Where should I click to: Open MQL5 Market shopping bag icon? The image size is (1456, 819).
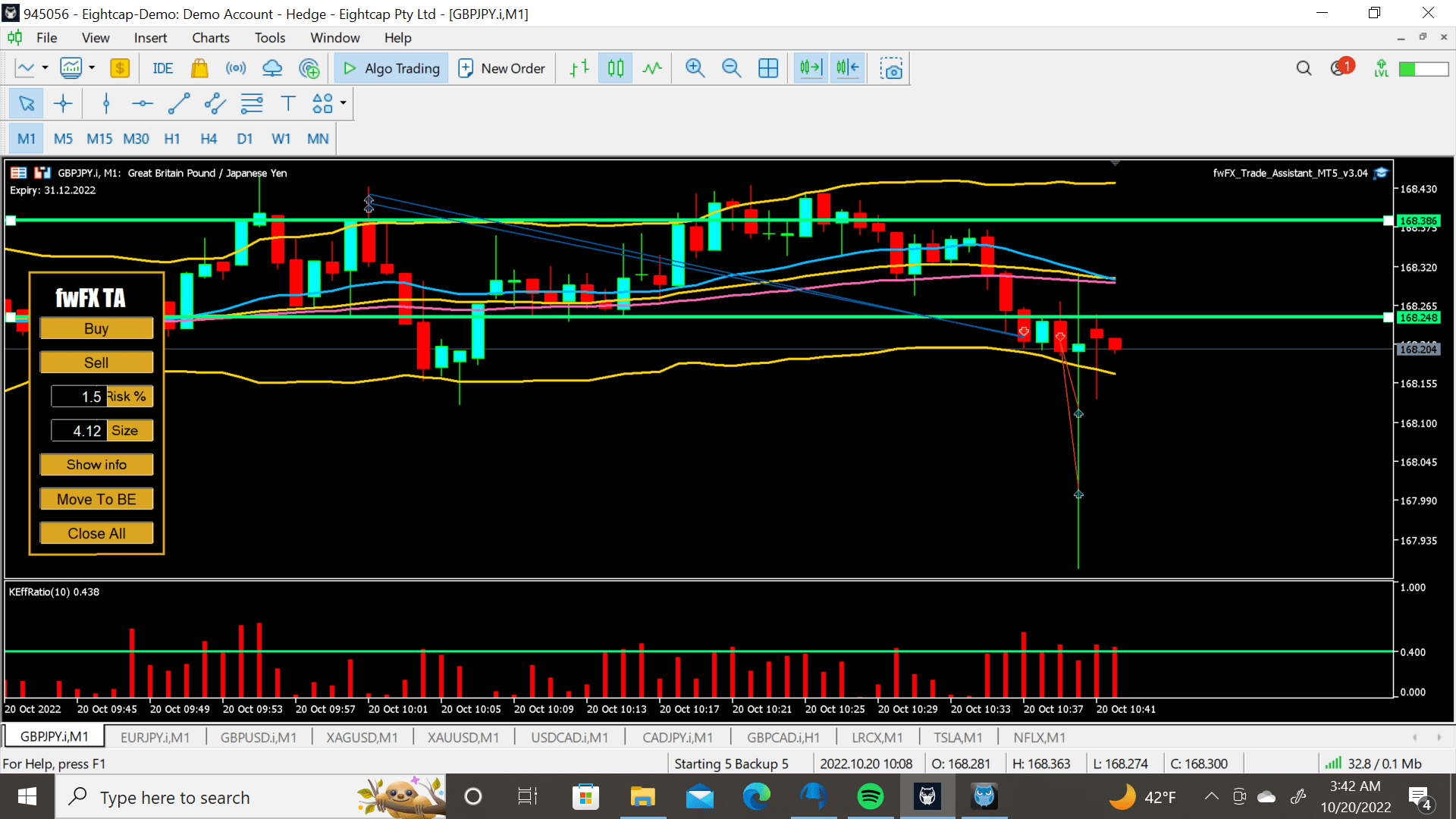click(199, 68)
